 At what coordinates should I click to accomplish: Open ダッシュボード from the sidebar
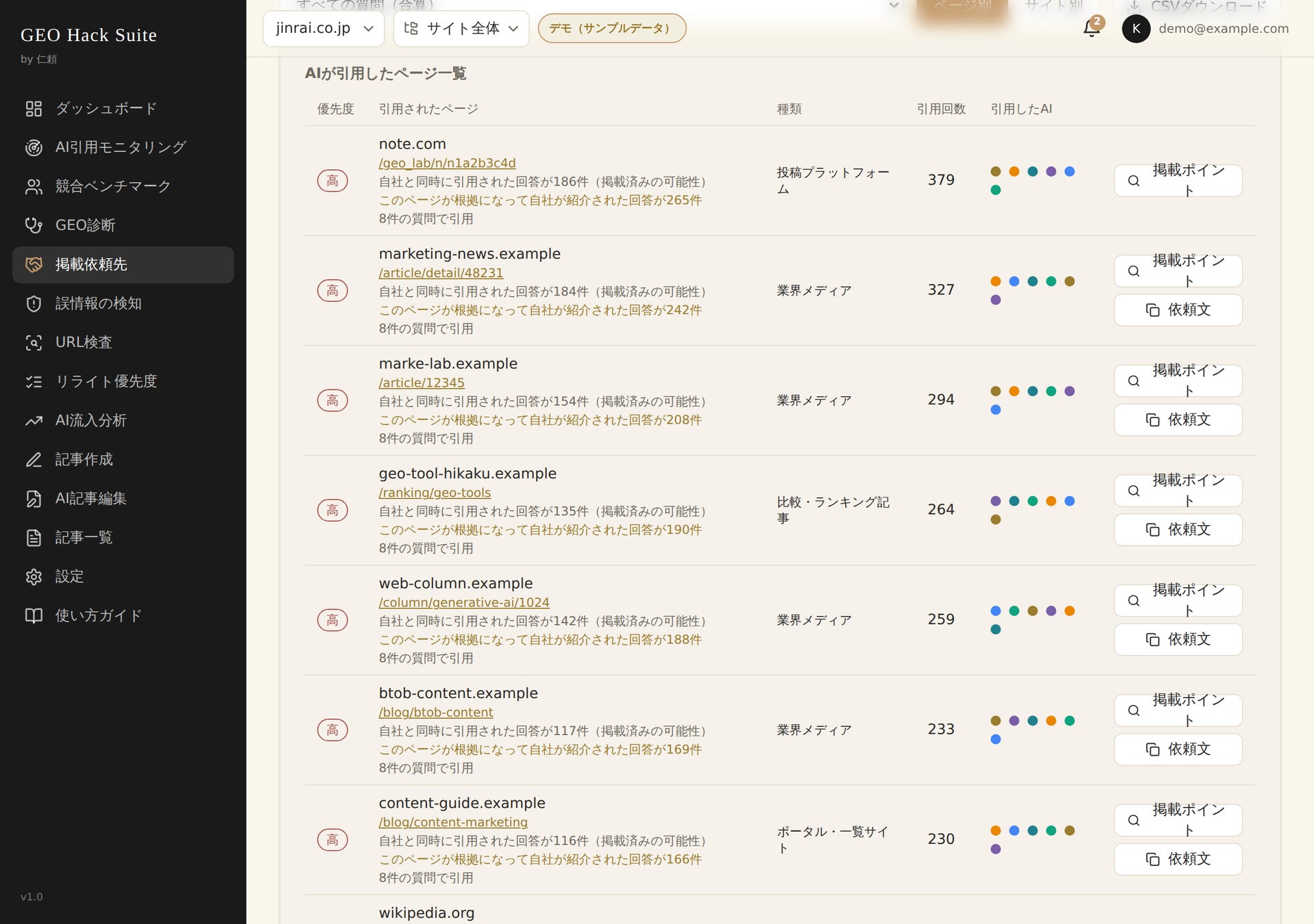[123, 108]
